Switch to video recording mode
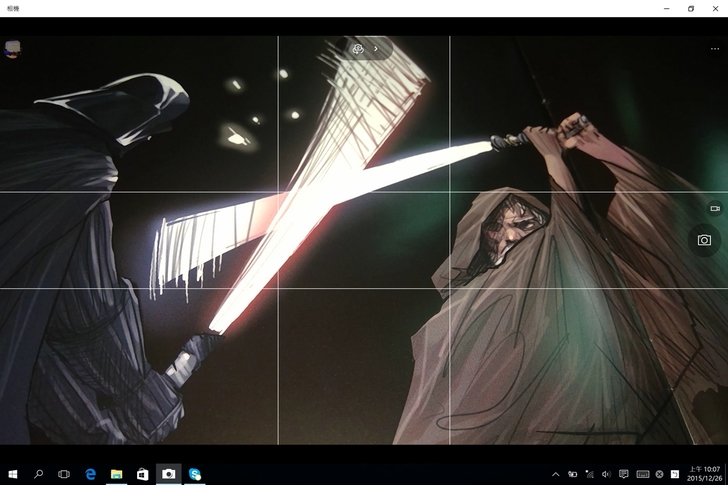This screenshot has height=485, width=728. click(714, 208)
